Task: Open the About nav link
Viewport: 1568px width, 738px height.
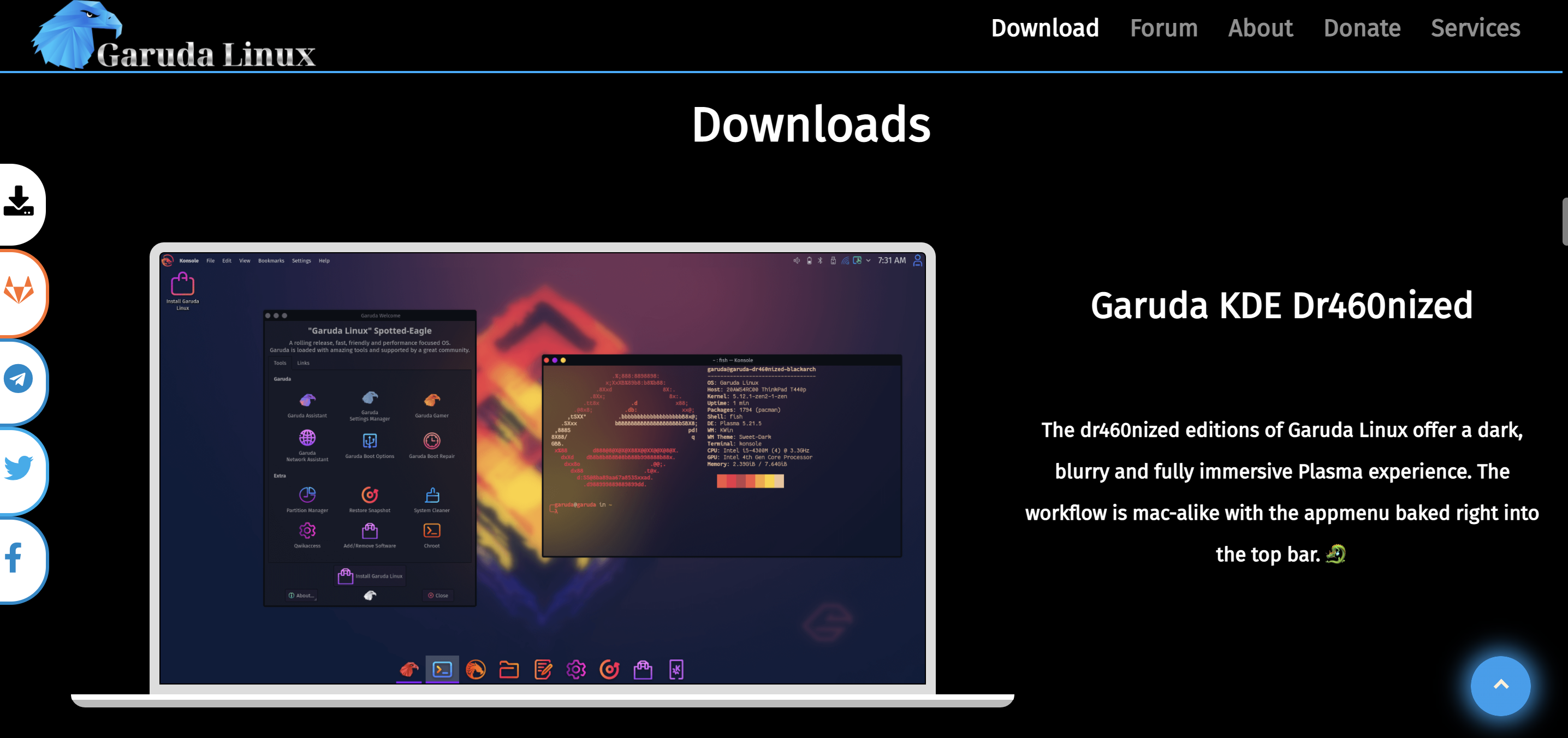Action: point(1260,28)
